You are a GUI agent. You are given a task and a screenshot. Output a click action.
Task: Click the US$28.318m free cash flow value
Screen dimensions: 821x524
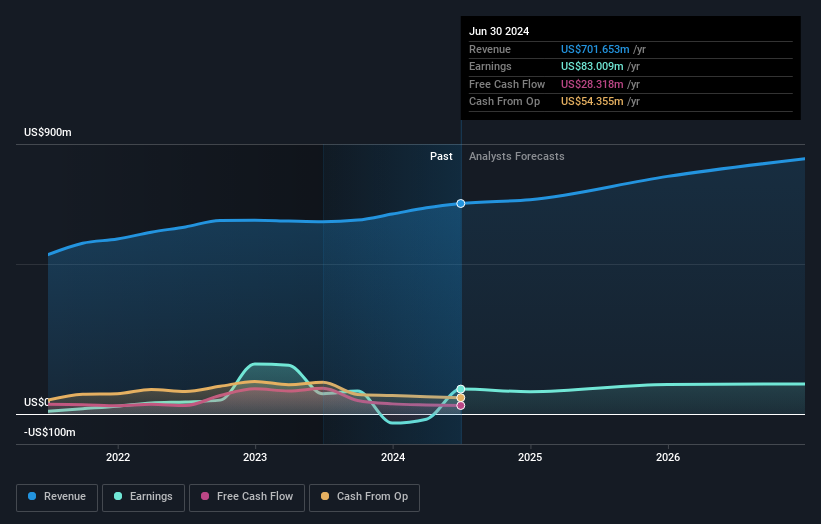tap(592, 84)
